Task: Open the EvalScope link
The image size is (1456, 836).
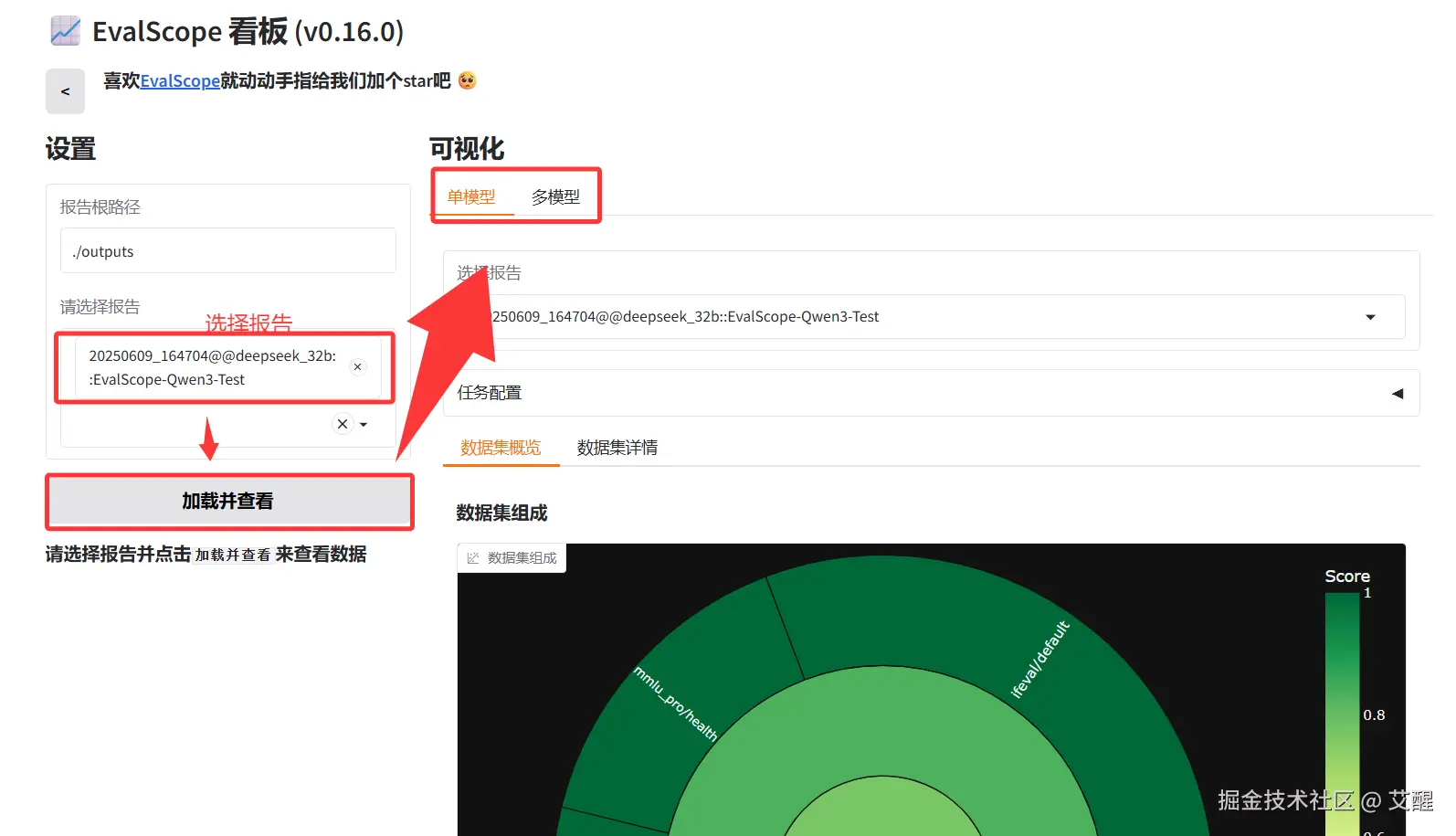Action: click(x=180, y=81)
